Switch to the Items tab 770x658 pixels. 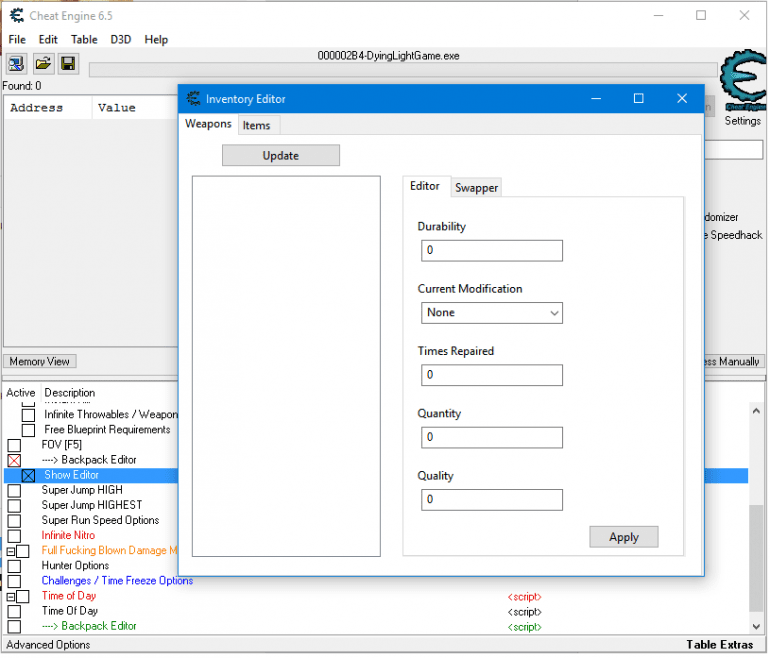tap(257, 125)
